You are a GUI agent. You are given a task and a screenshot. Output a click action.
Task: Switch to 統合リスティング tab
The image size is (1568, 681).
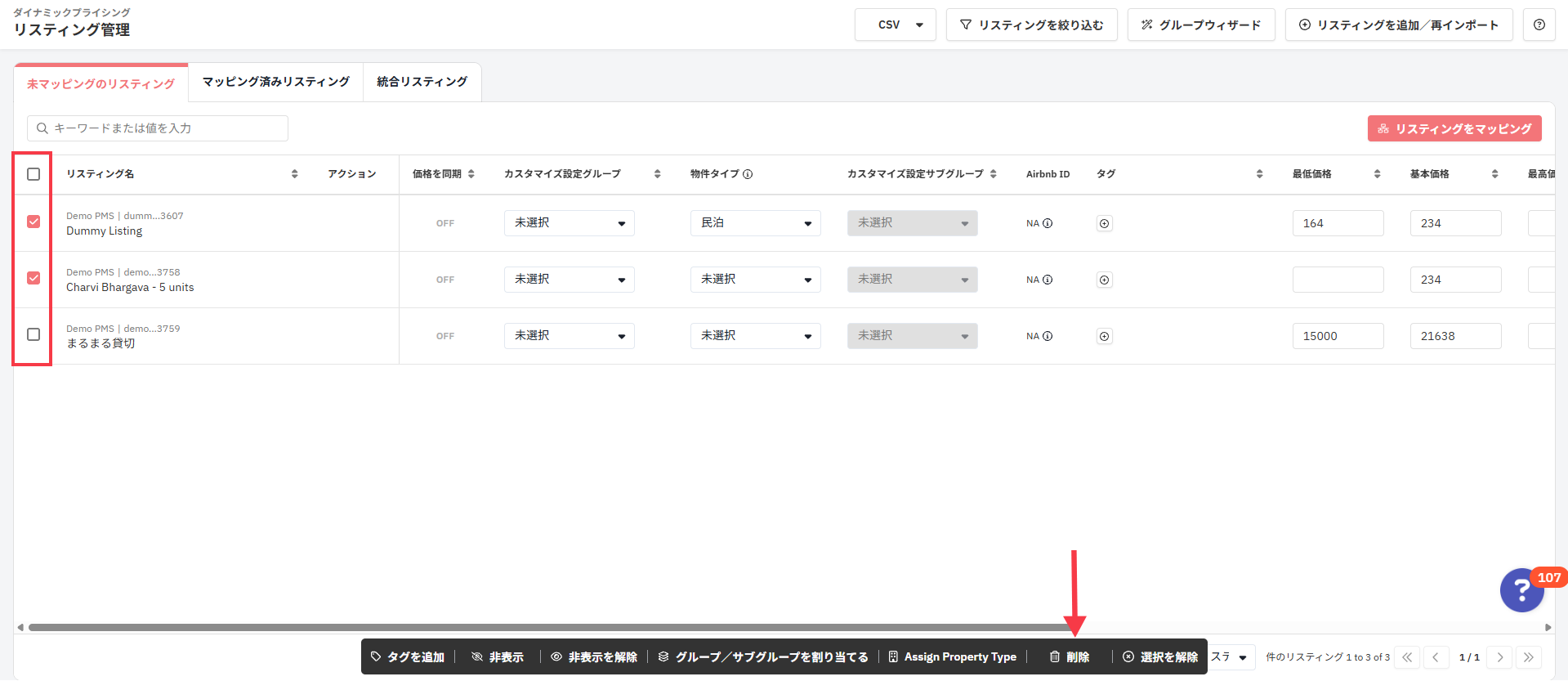(422, 82)
